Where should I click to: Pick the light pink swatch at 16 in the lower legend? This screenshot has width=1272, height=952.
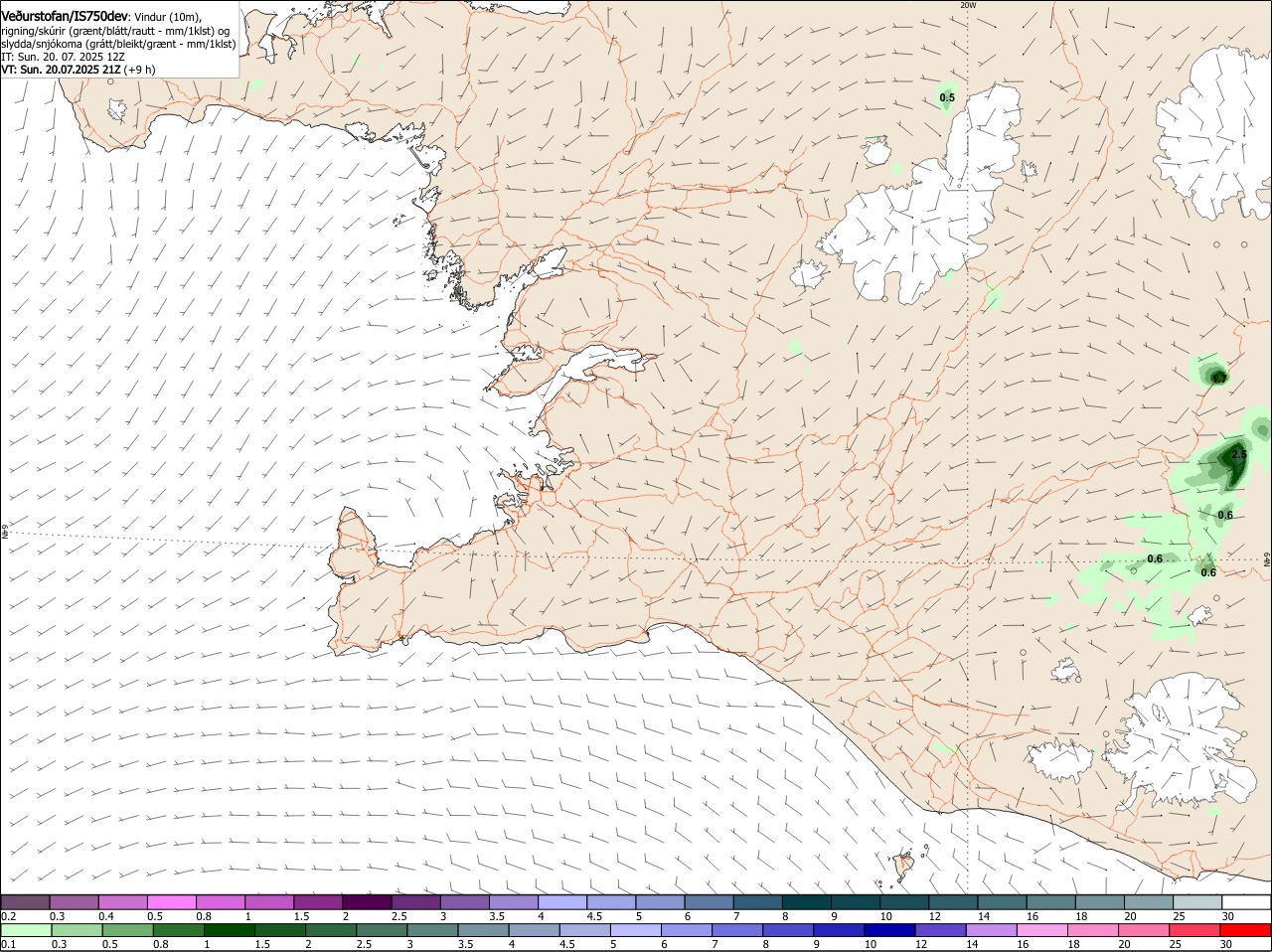pyautogui.click(x=1042, y=930)
